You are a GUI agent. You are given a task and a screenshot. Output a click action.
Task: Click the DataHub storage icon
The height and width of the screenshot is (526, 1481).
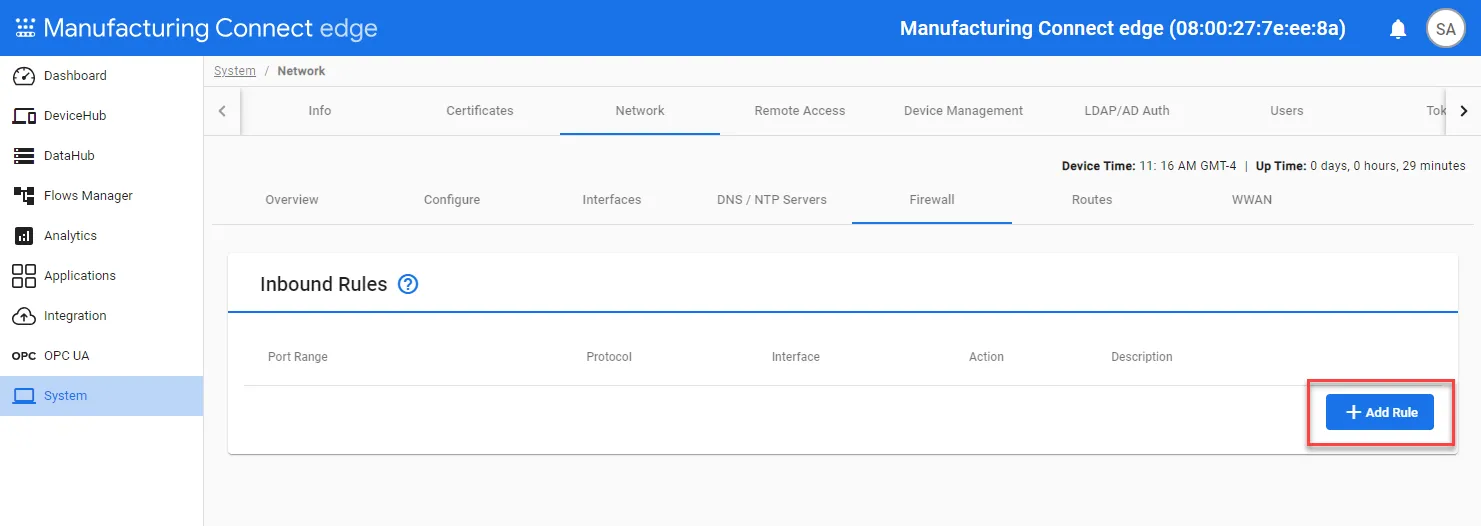(x=24, y=156)
